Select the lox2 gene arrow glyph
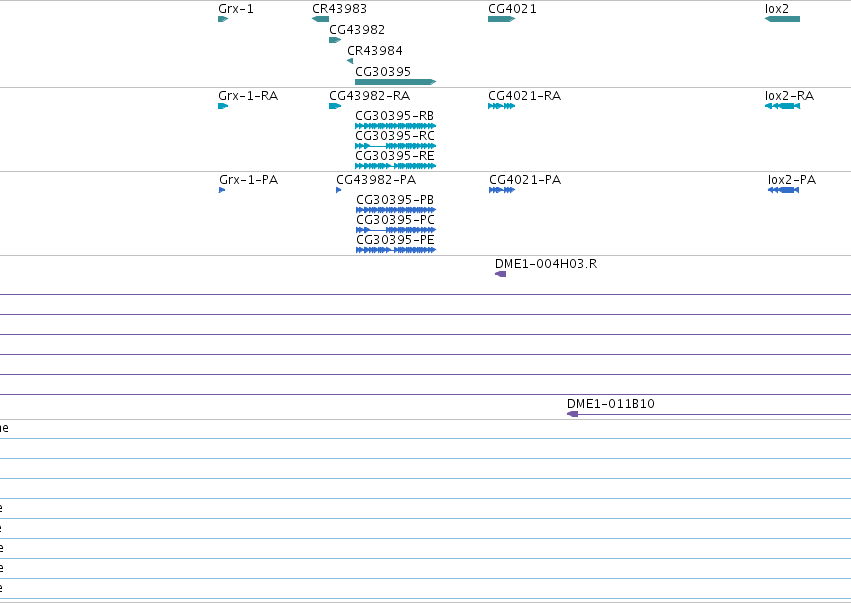The image size is (851, 603). tap(782, 19)
